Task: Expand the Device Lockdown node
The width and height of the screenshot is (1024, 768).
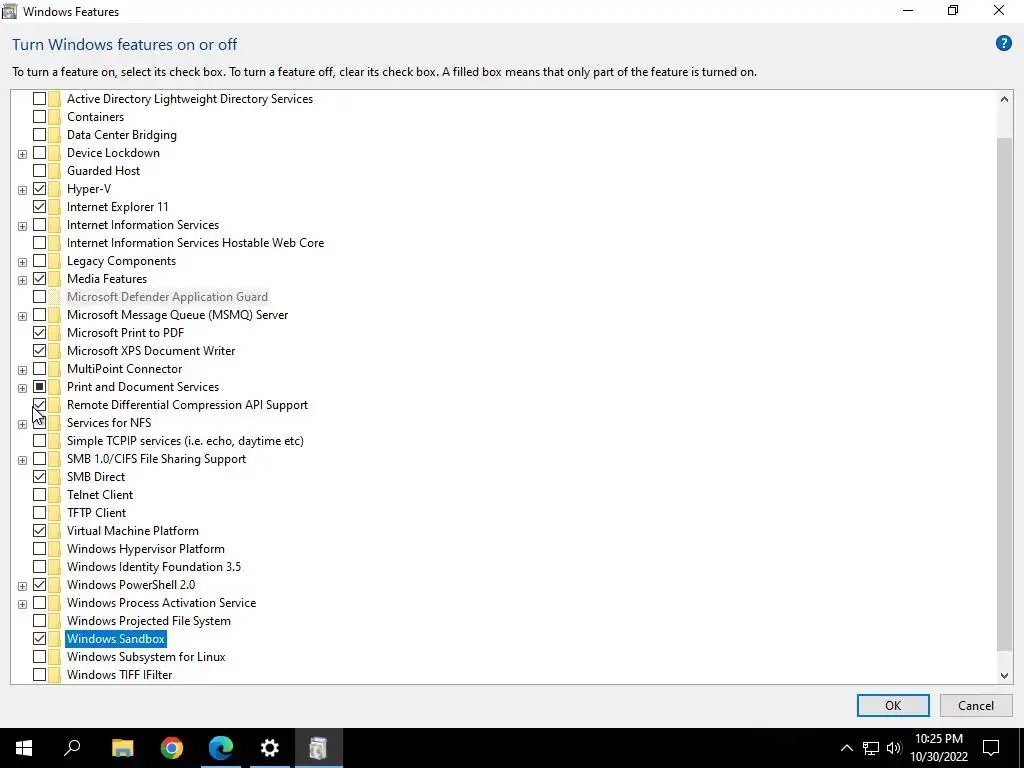Action: [22, 154]
